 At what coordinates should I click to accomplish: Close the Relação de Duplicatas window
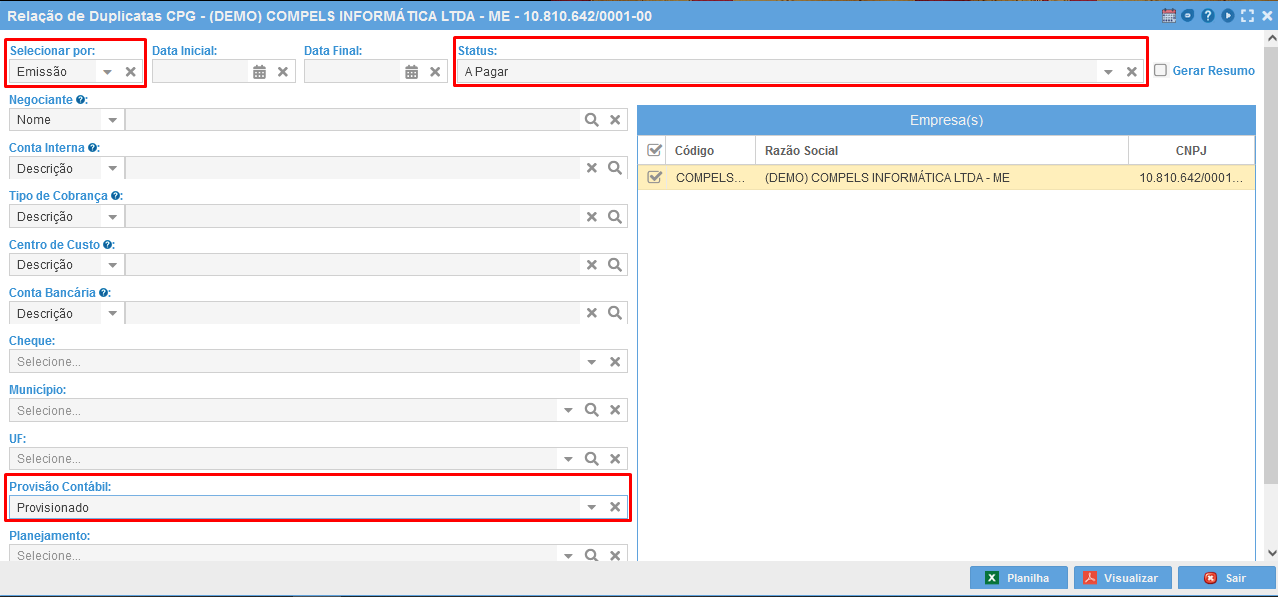pos(1267,15)
